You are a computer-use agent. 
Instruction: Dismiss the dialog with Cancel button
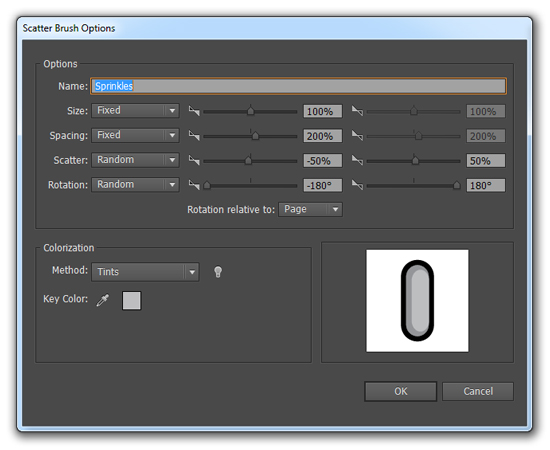click(478, 391)
